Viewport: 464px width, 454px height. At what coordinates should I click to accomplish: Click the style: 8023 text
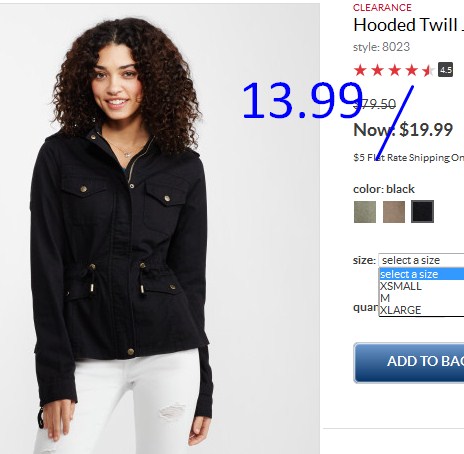tap(381, 47)
